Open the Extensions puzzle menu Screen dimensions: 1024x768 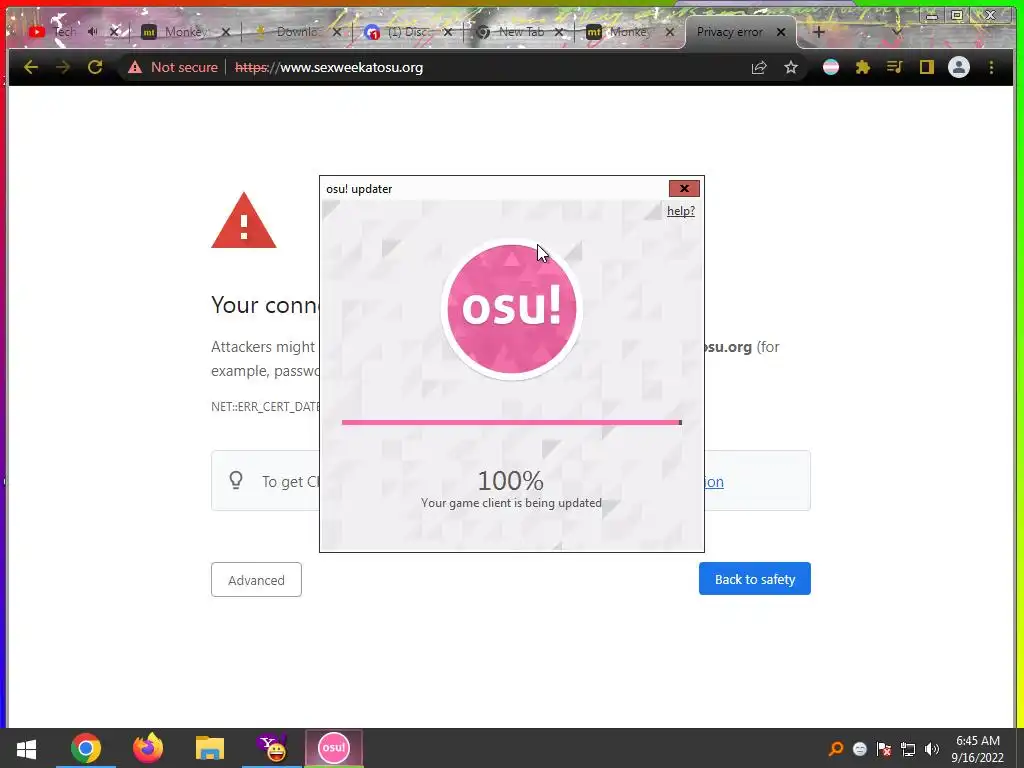pyautogui.click(x=863, y=67)
